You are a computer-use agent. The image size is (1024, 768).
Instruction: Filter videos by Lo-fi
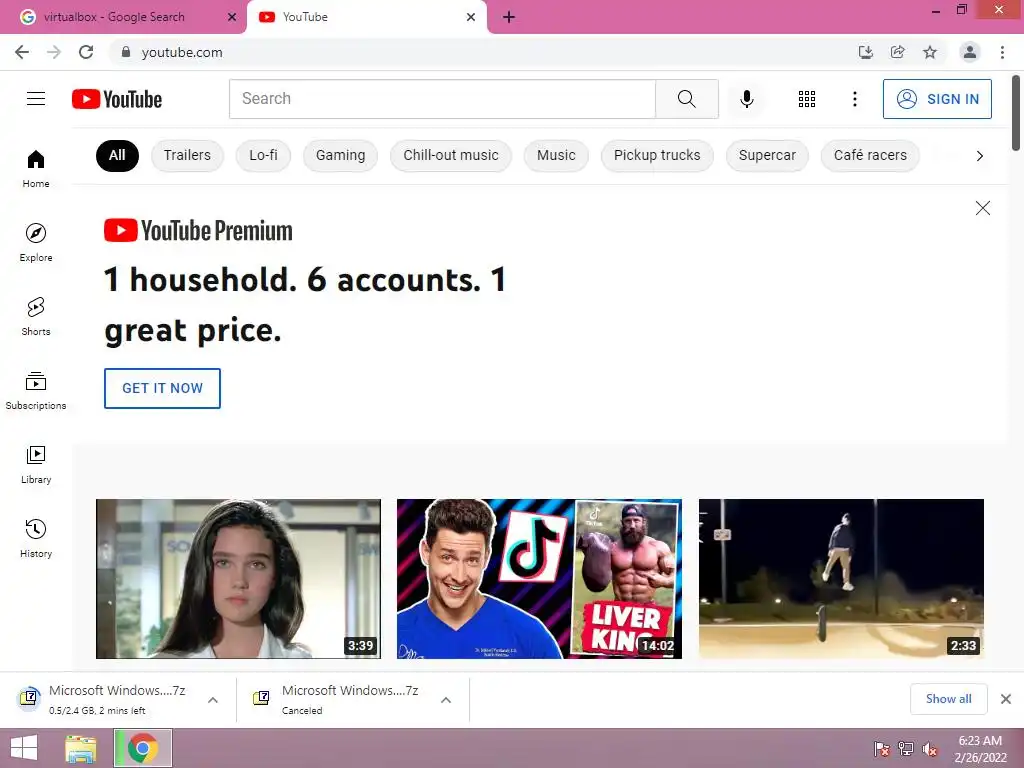click(x=263, y=155)
